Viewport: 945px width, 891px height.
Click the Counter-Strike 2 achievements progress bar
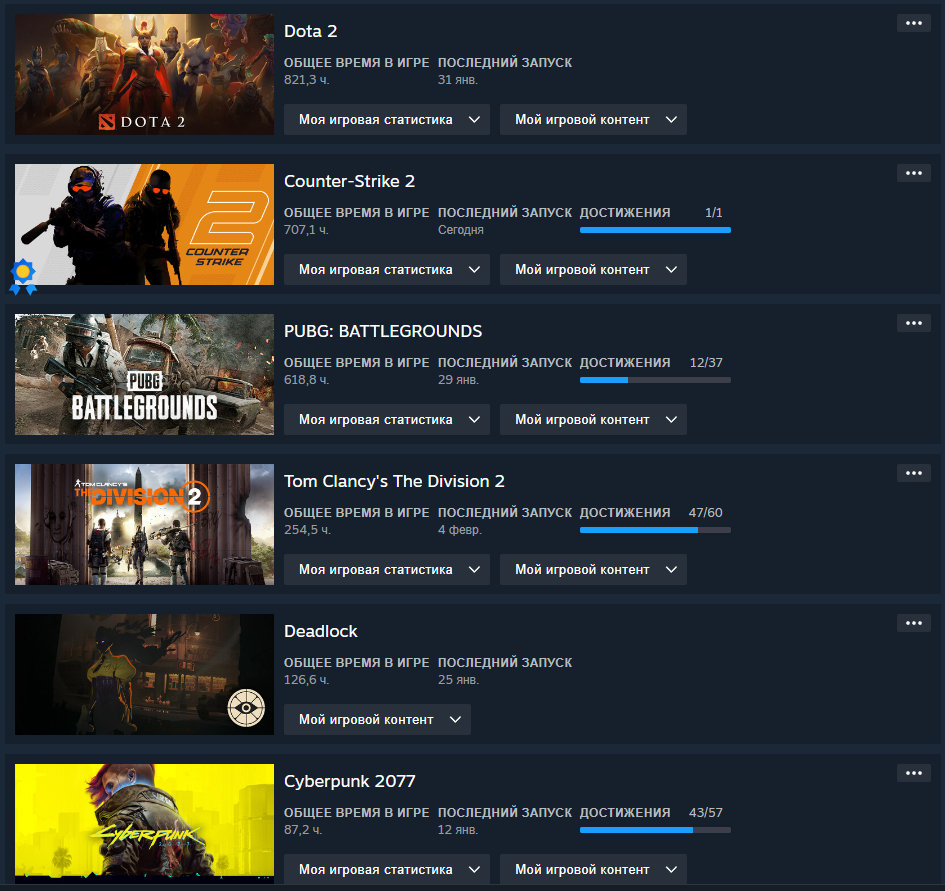(655, 230)
